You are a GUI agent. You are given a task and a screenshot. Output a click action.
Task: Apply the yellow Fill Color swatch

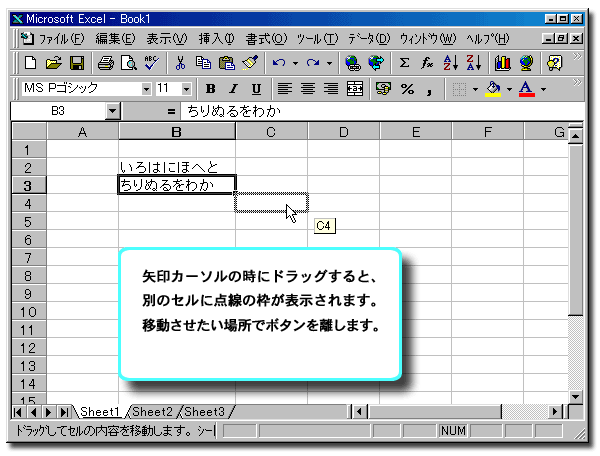pyautogui.click(x=493, y=89)
